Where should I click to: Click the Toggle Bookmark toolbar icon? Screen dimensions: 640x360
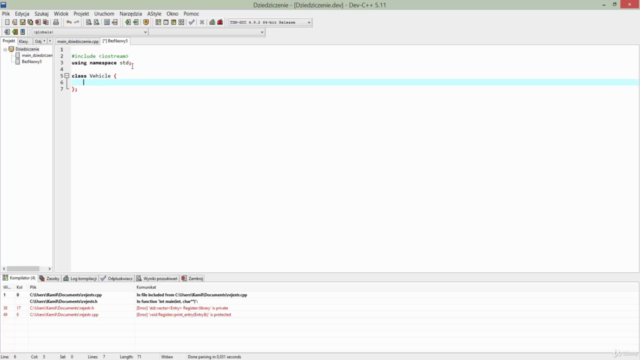click(x=146, y=22)
